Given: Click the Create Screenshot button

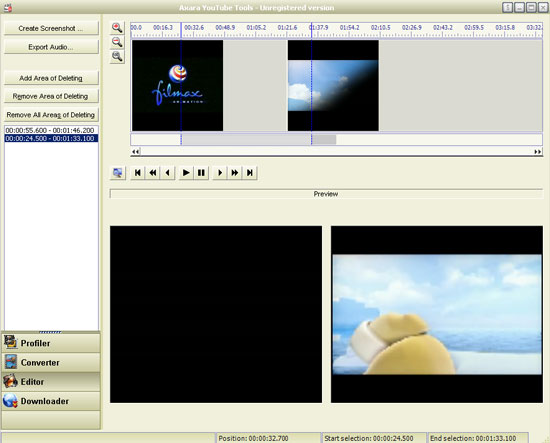Looking at the screenshot, I should [x=51, y=28].
